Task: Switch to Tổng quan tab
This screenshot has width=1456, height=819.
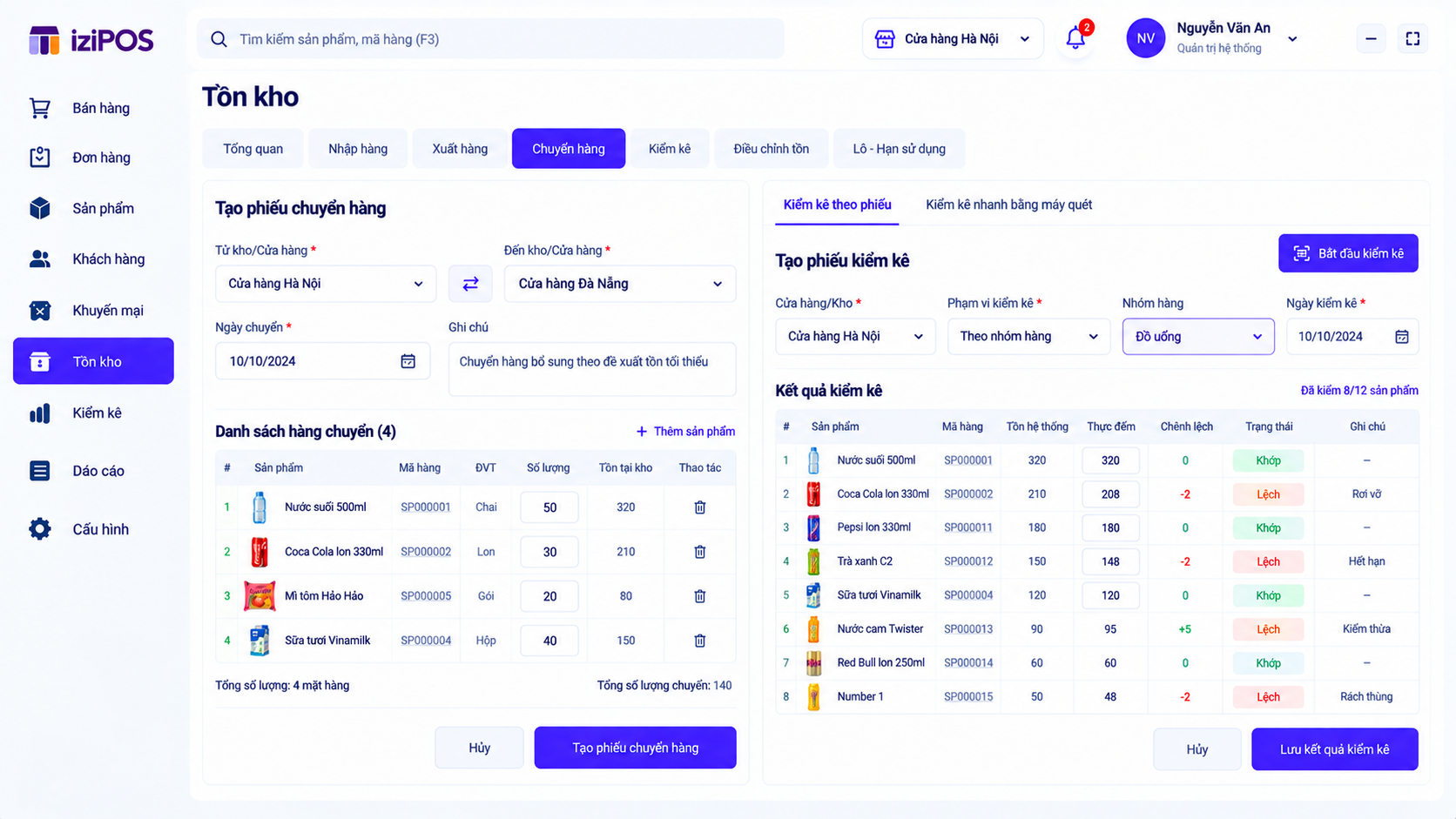Action: [x=253, y=149]
